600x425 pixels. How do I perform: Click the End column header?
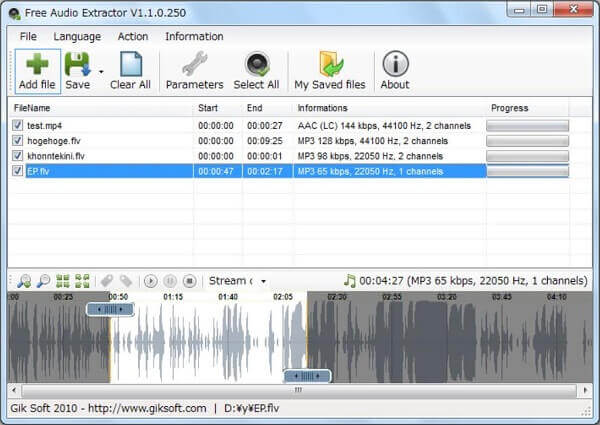(x=267, y=108)
